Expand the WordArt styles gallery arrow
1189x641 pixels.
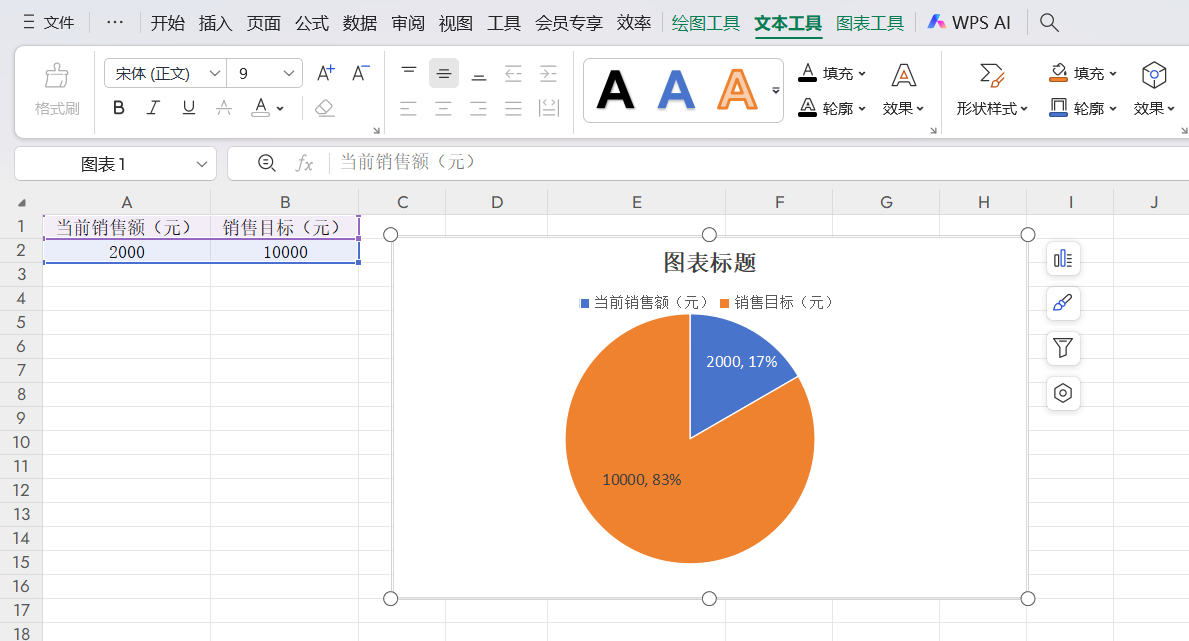coord(775,90)
